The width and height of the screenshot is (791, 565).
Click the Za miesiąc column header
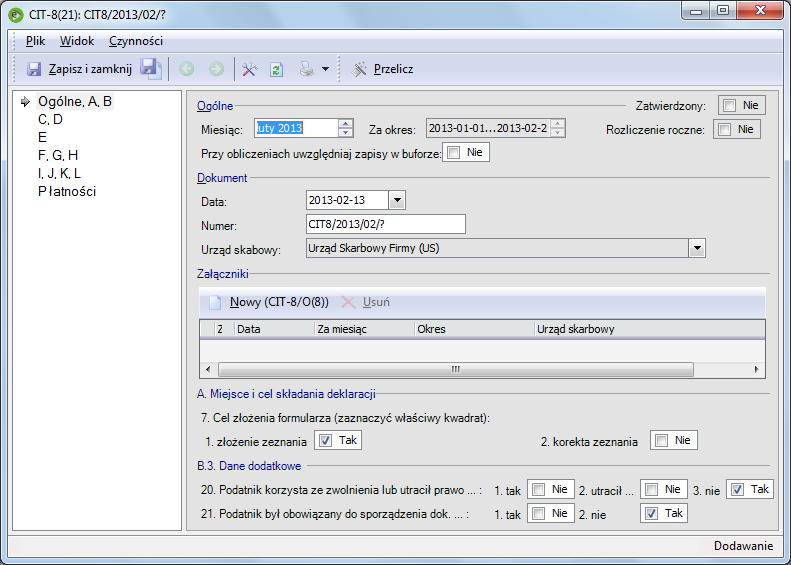(364, 329)
